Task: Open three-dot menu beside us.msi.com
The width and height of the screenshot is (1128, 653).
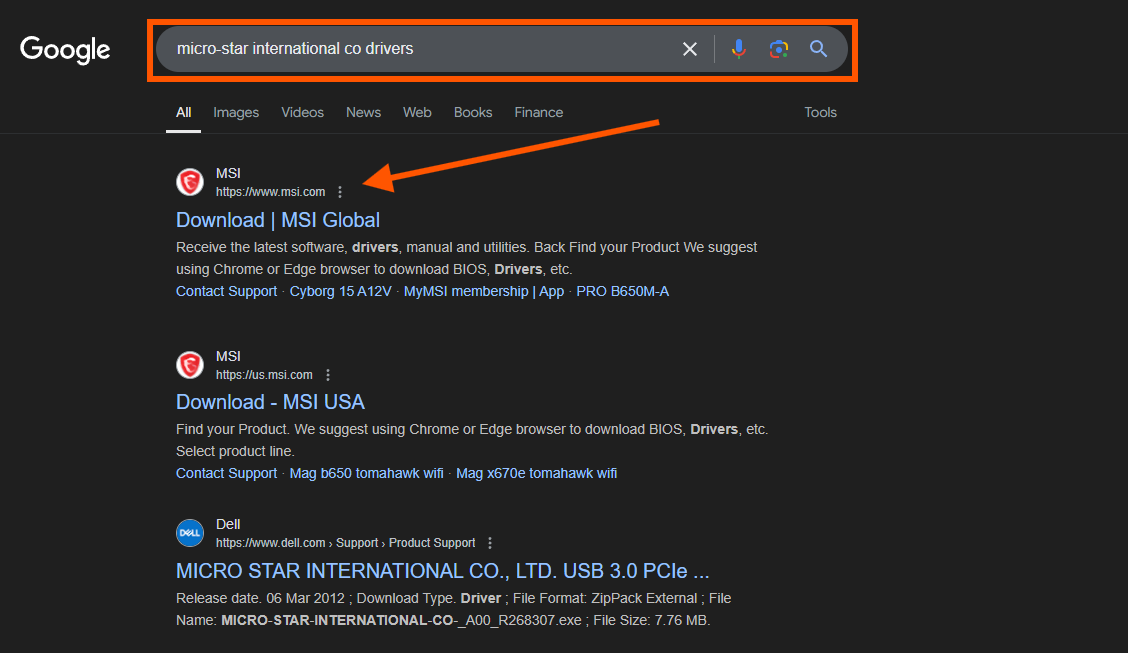Action: click(328, 375)
